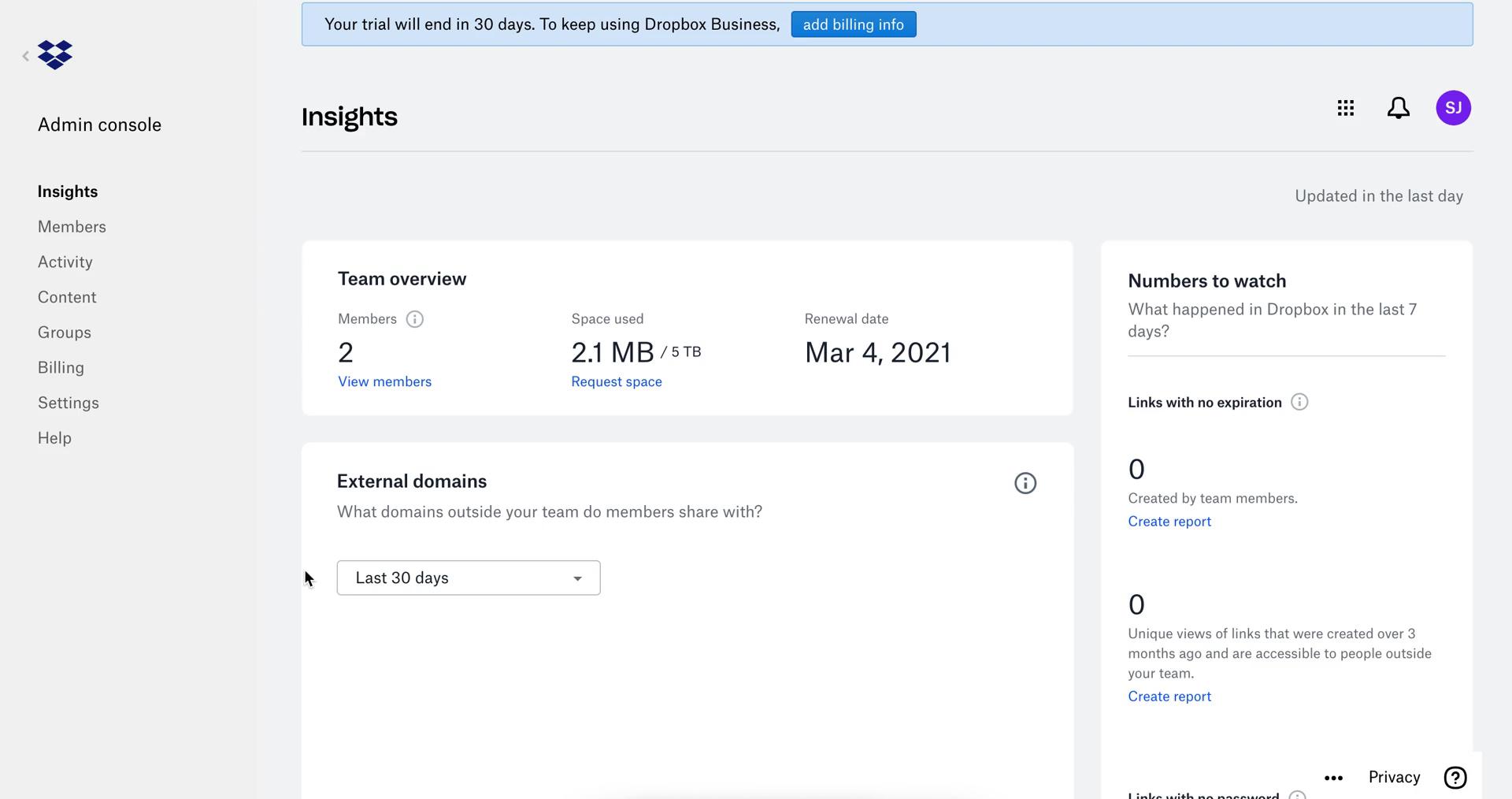Image resolution: width=1512 pixels, height=799 pixels.
Task: Click the Insights page title
Action: tap(349, 117)
